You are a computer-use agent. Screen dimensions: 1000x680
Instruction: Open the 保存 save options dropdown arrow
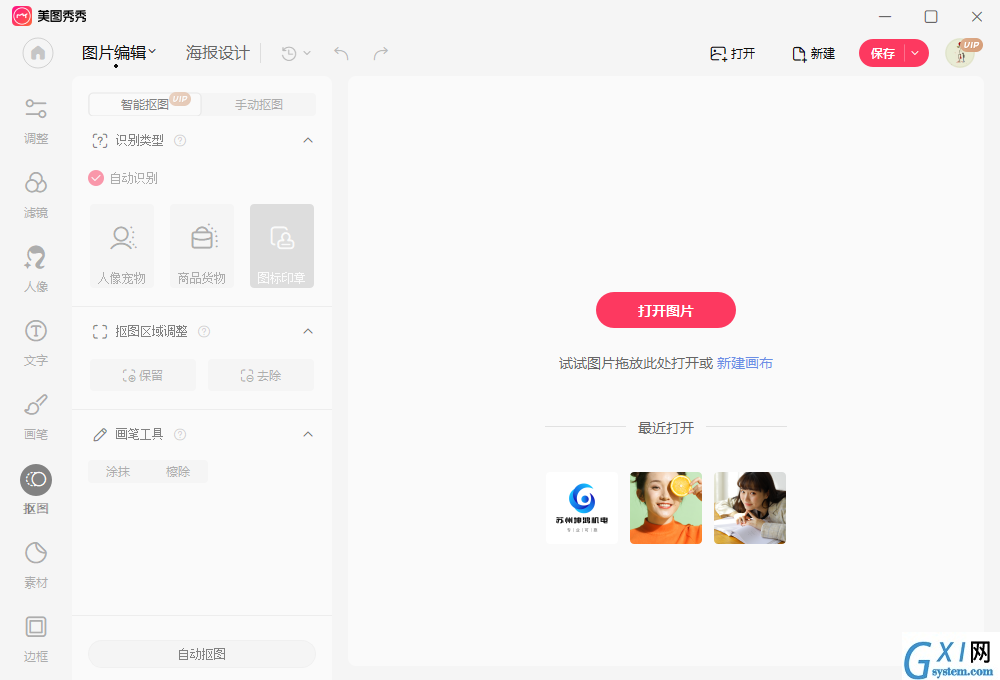(x=915, y=53)
